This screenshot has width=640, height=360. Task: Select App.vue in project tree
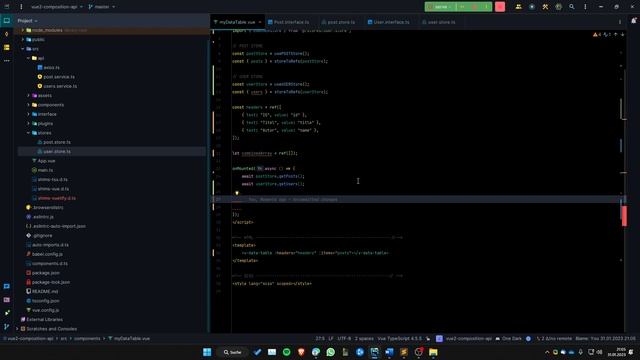click(46, 161)
